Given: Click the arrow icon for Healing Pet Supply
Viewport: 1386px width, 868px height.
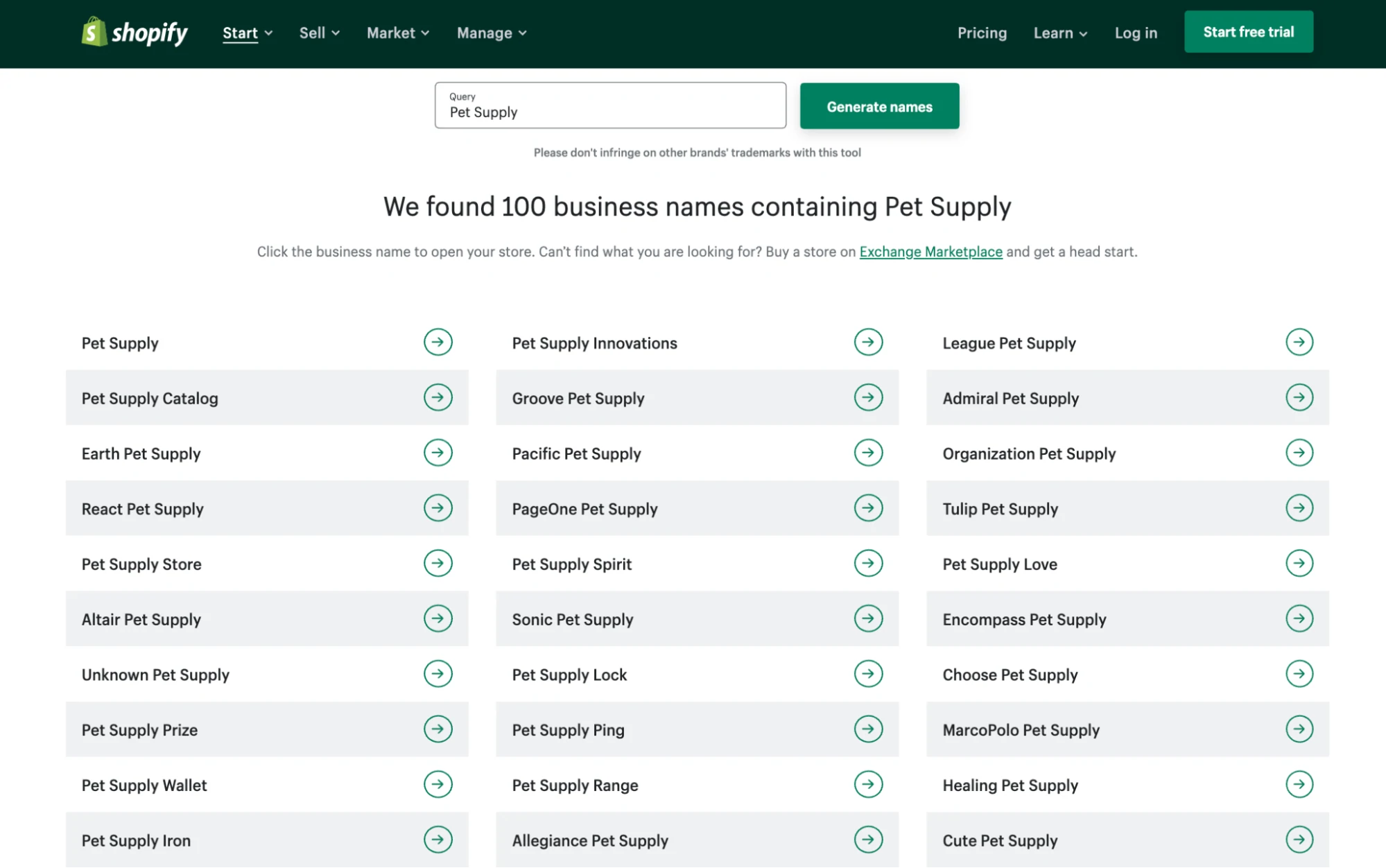Looking at the screenshot, I should [x=1298, y=784].
